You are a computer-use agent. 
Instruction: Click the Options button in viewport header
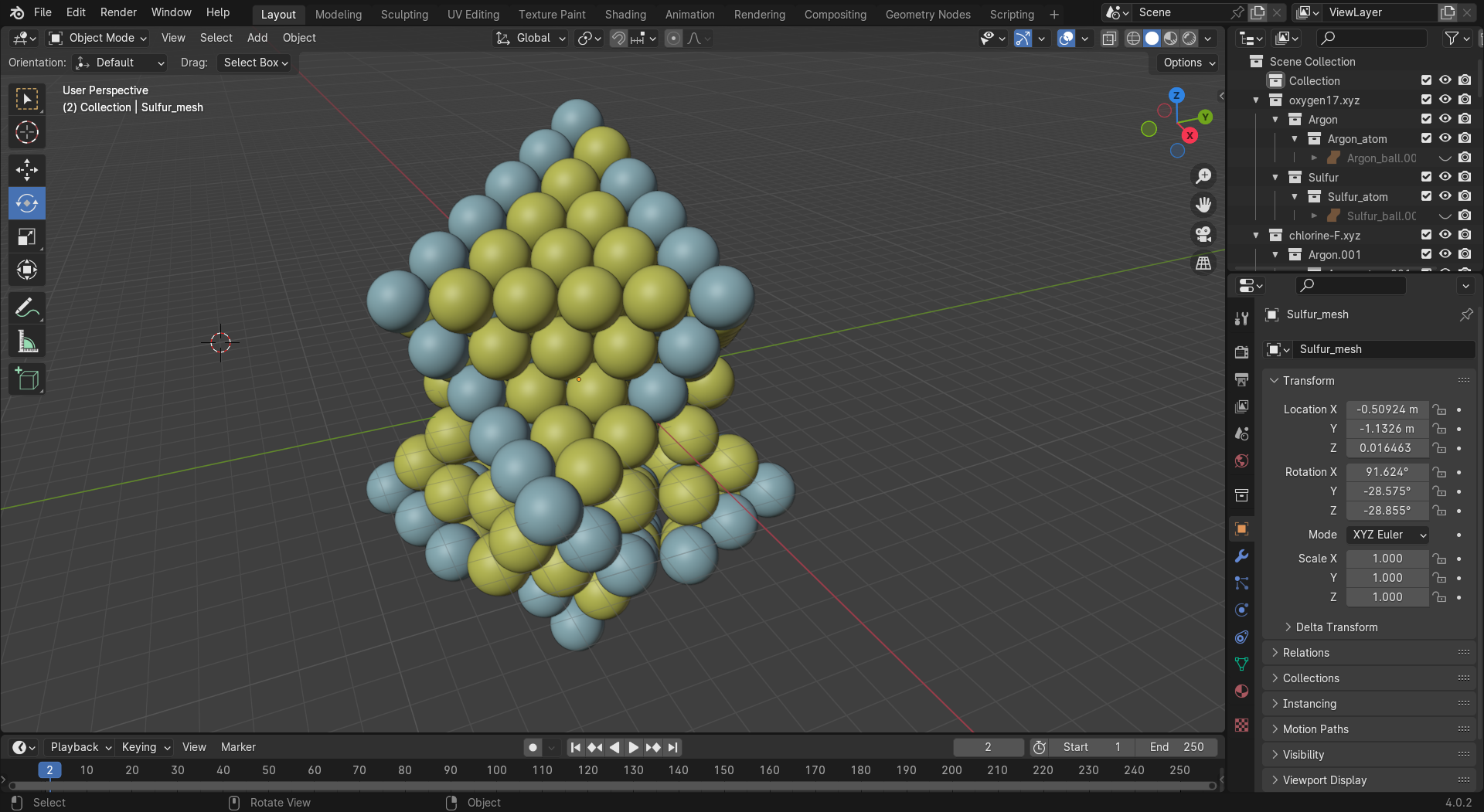(x=1189, y=63)
